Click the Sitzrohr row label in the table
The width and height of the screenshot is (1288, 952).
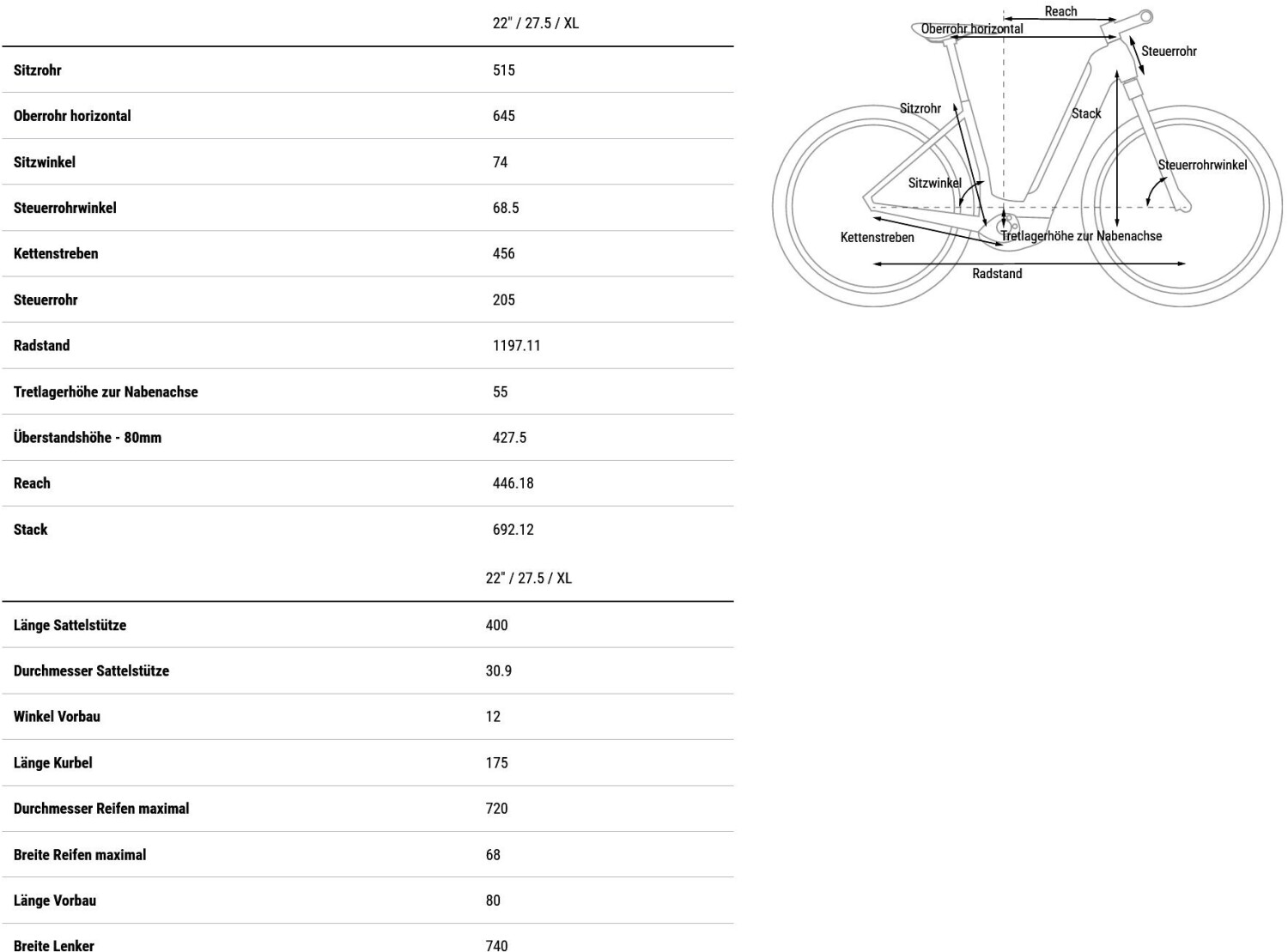pos(38,70)
